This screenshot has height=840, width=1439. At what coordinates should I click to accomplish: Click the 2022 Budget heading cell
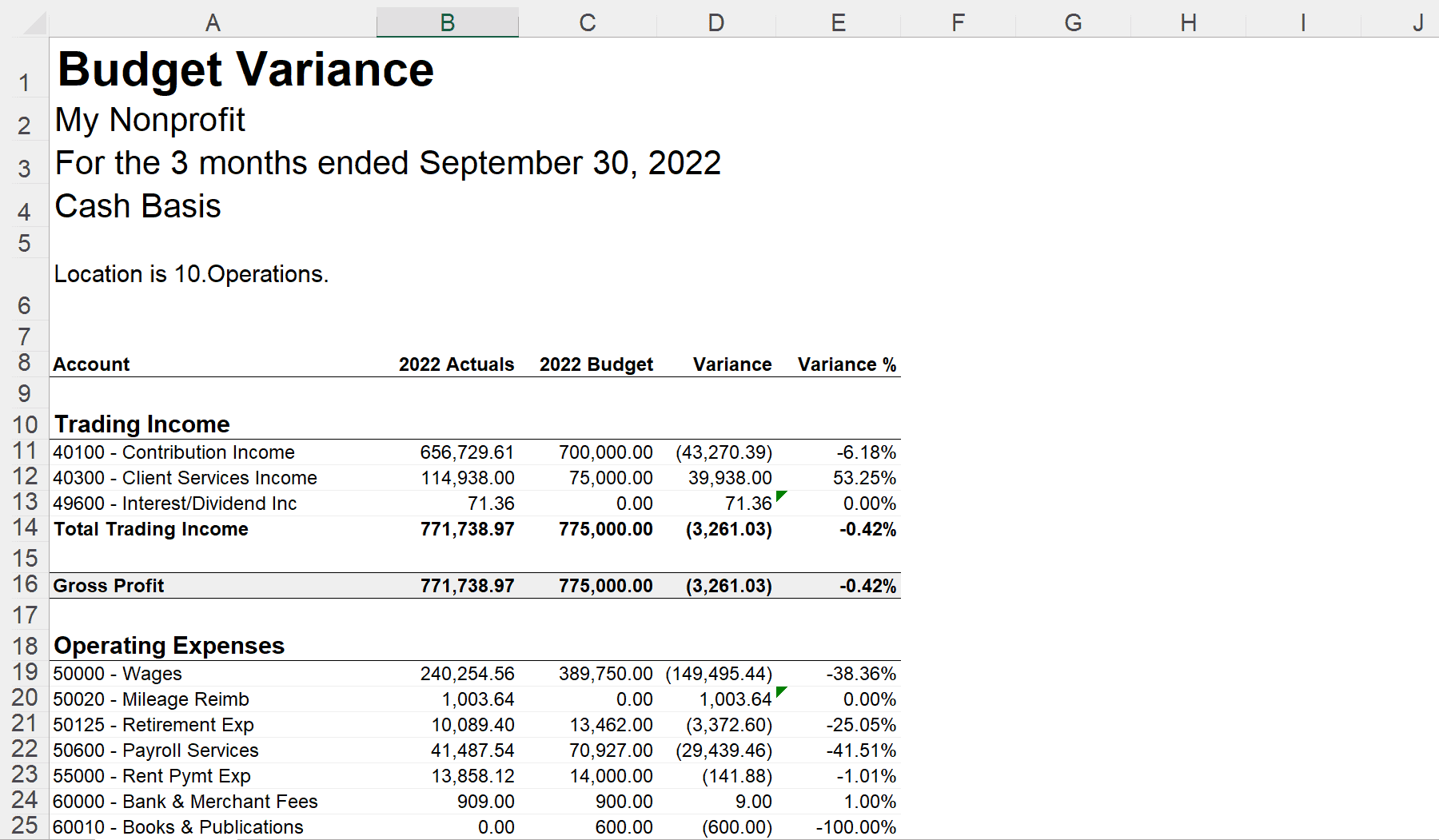(x=596, y=364)
